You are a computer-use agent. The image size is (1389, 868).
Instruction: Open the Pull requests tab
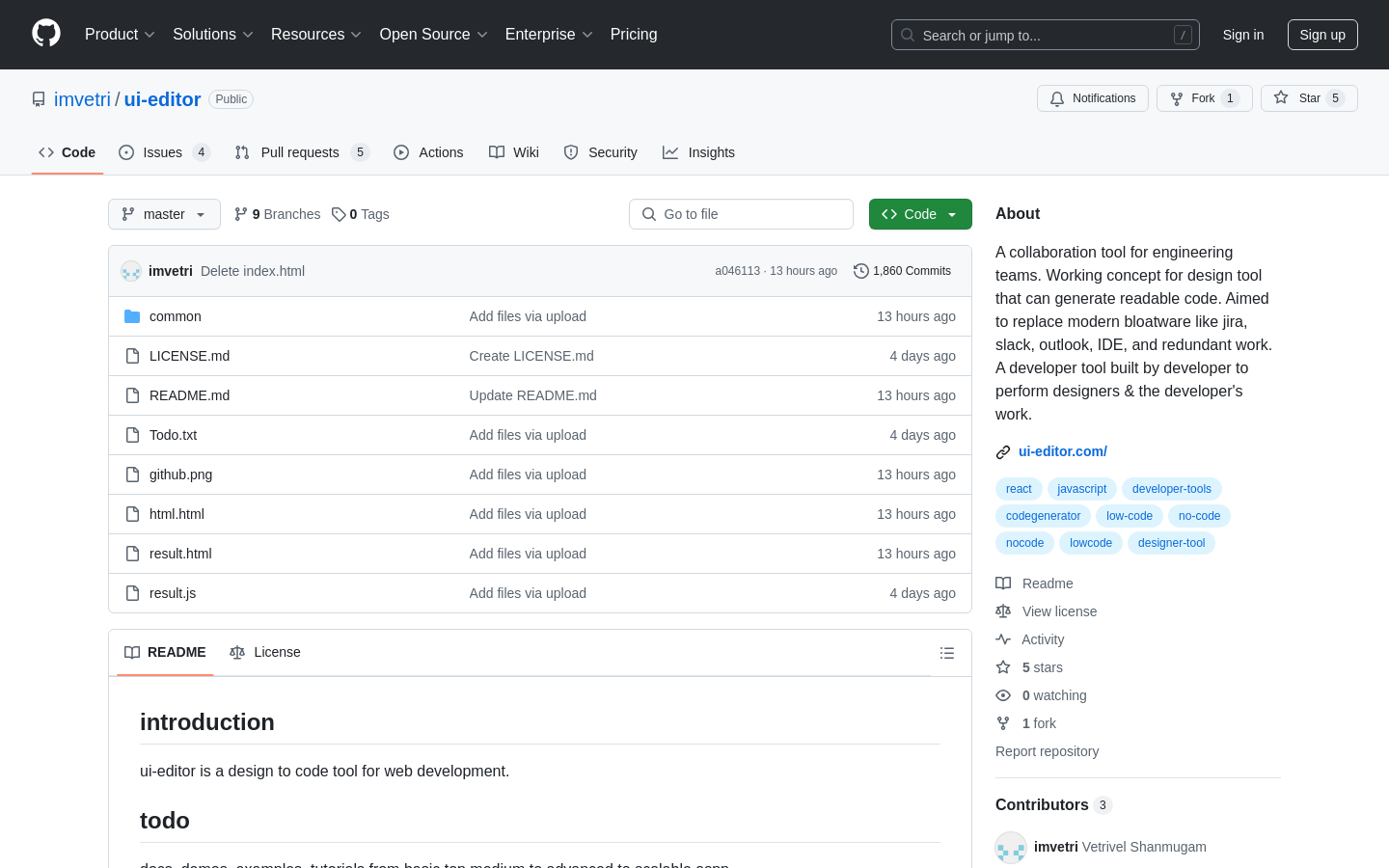[x=302, y=152]
